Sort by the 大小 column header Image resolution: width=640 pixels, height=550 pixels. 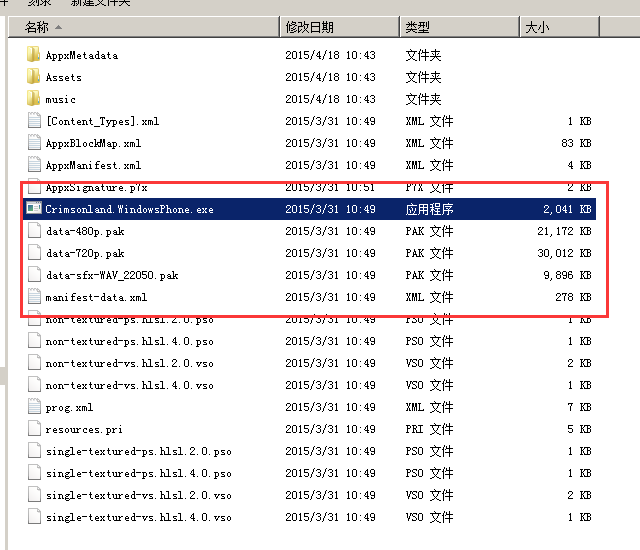pyautogui.click(x=560, y=27)
